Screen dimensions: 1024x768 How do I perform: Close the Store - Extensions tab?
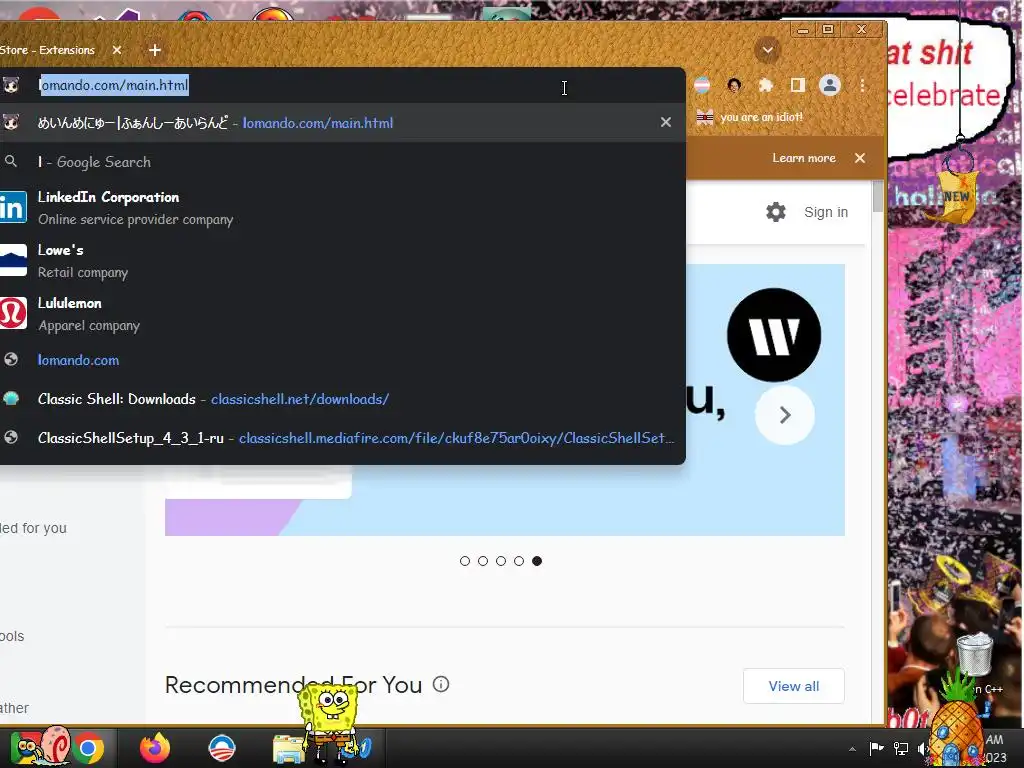[117, 50]
